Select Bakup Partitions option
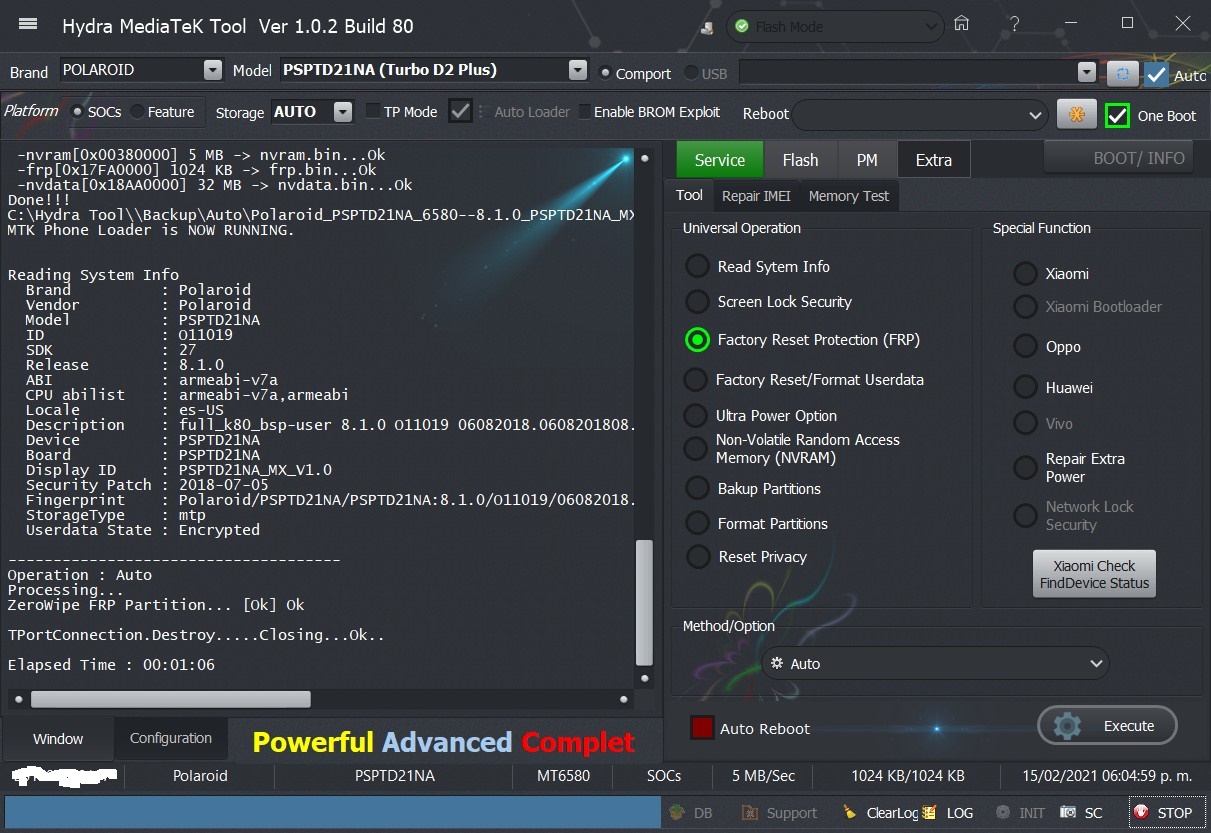 [x=697, y=488]
